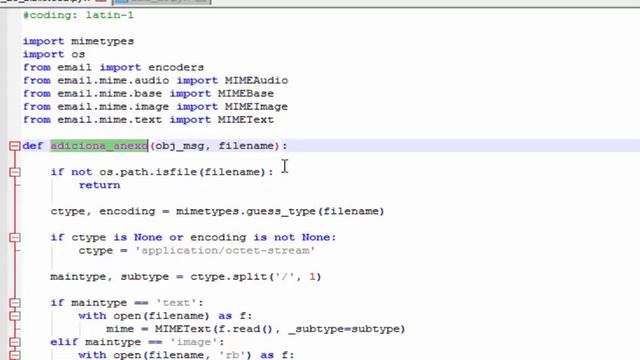The width and height of the screenshot is (640, 360).
Task: Click 'MIMEText' in the email.mime.text import
Action: point(246,120)
